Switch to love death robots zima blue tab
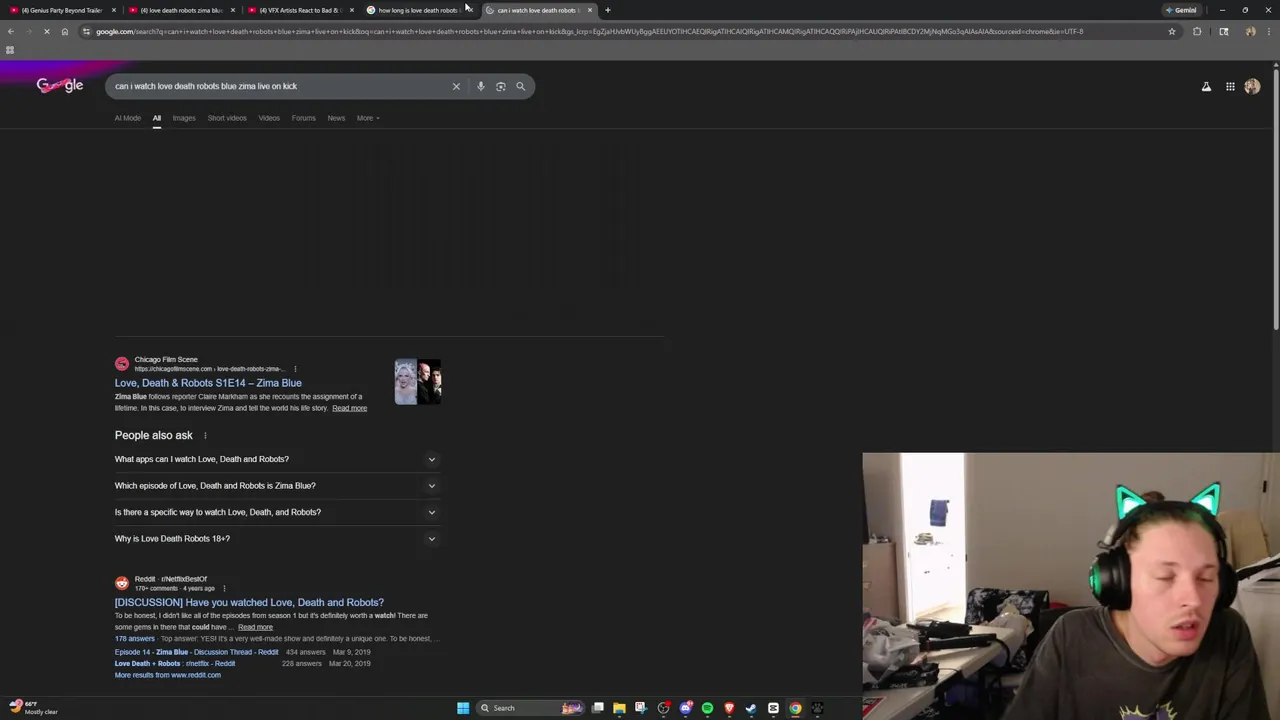The width and height of the screenshot is (1280, 720). click(180, 10)
